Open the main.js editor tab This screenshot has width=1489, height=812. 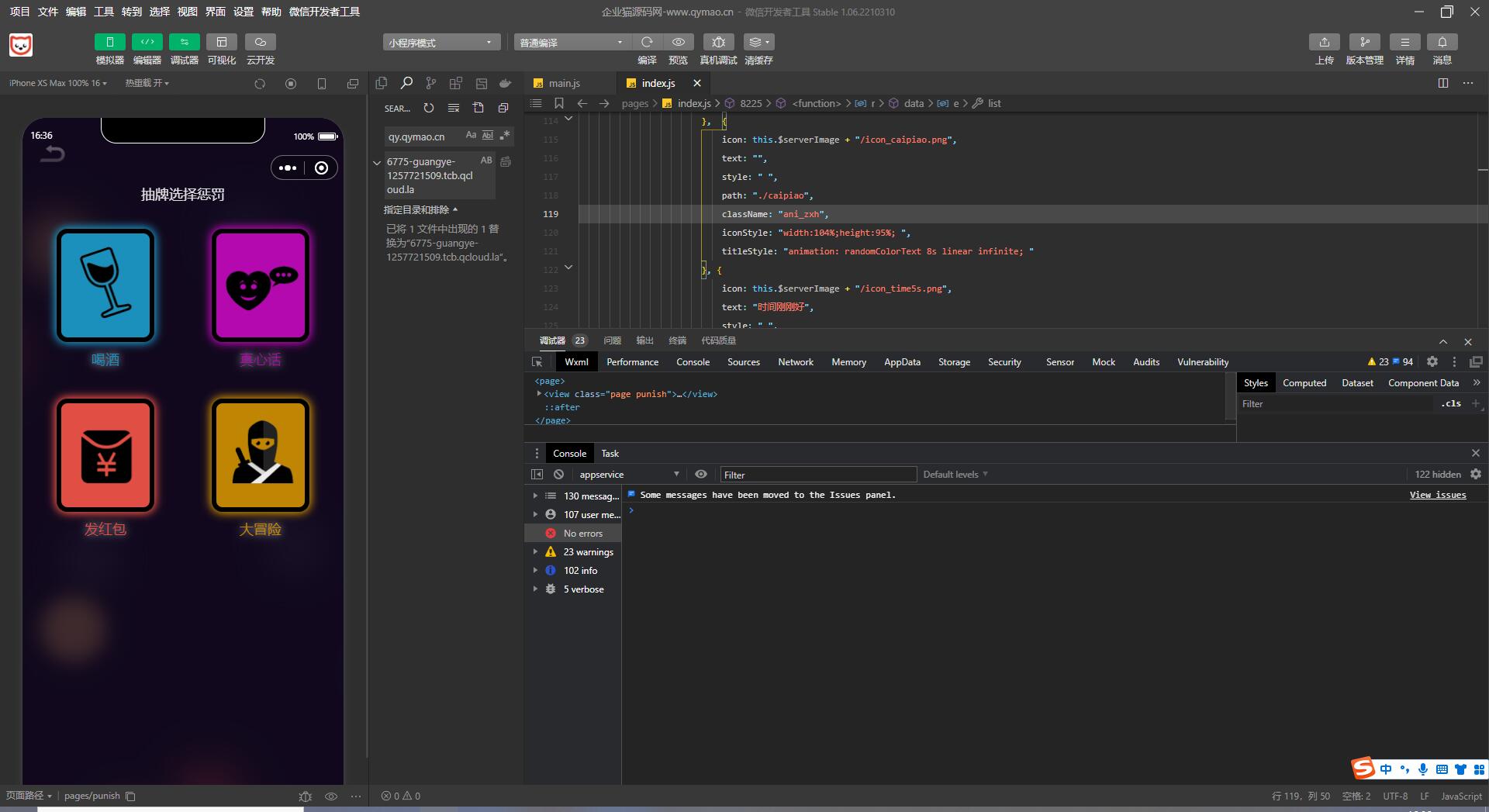564,83
